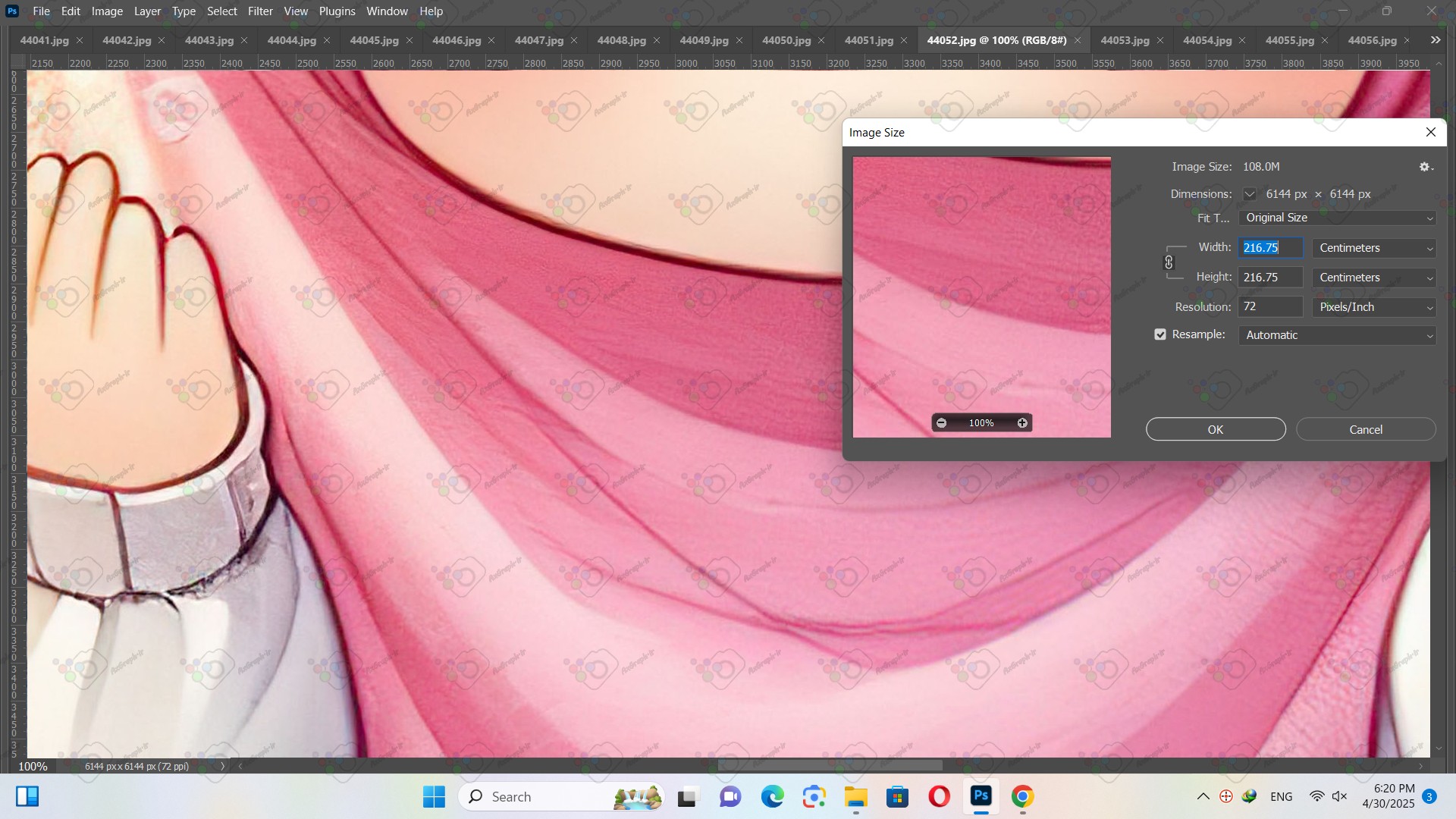Open Task View from the taskbar
The image size is (1456, 819).
(x=687, y=796)
